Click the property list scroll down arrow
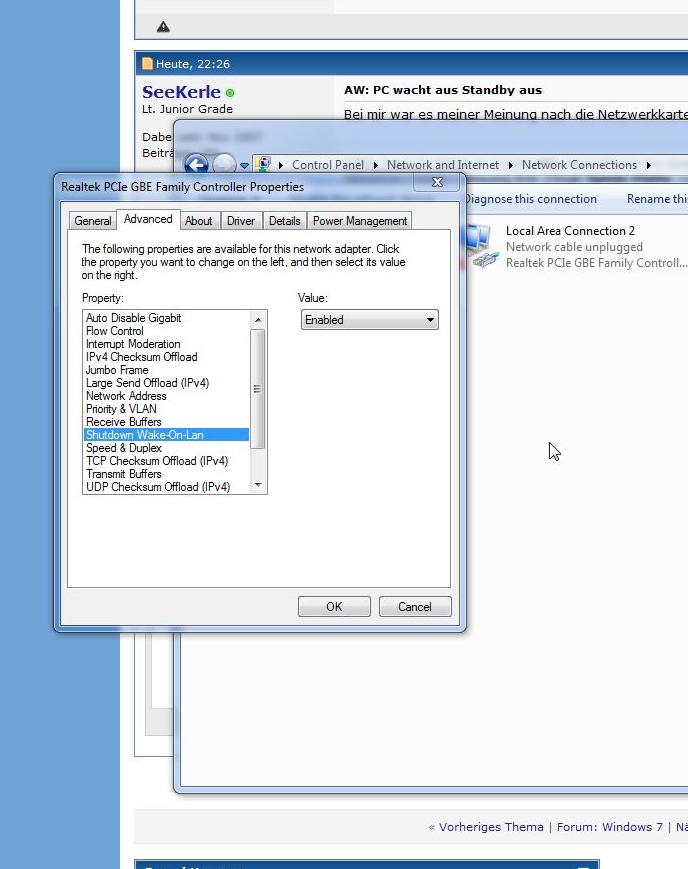Screen dimensions: 688x869 pos(258,485)
